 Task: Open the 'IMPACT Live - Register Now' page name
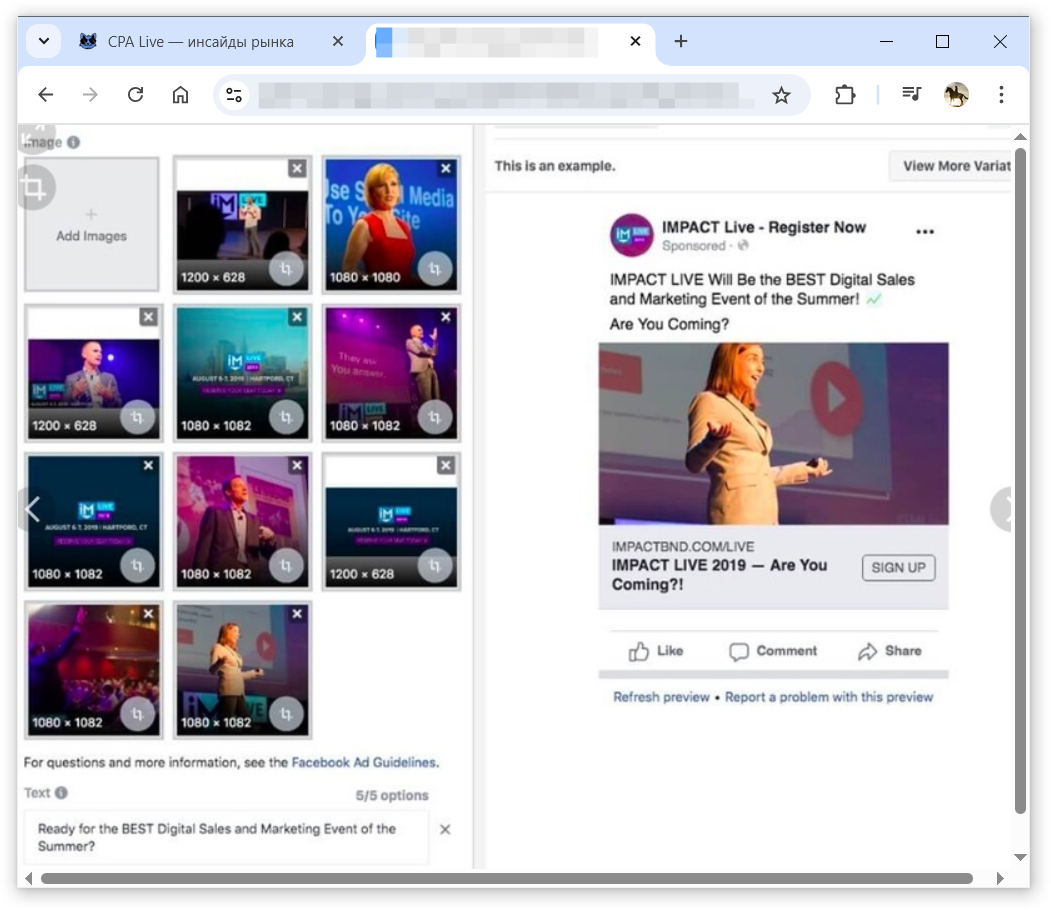click(x=764, y=228)
